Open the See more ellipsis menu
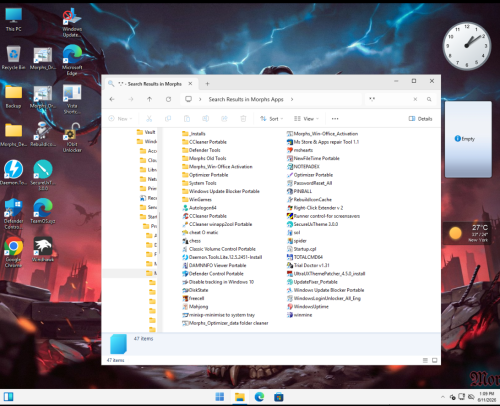Viewport: 500px width, 406px height. [x=335, y=119]
